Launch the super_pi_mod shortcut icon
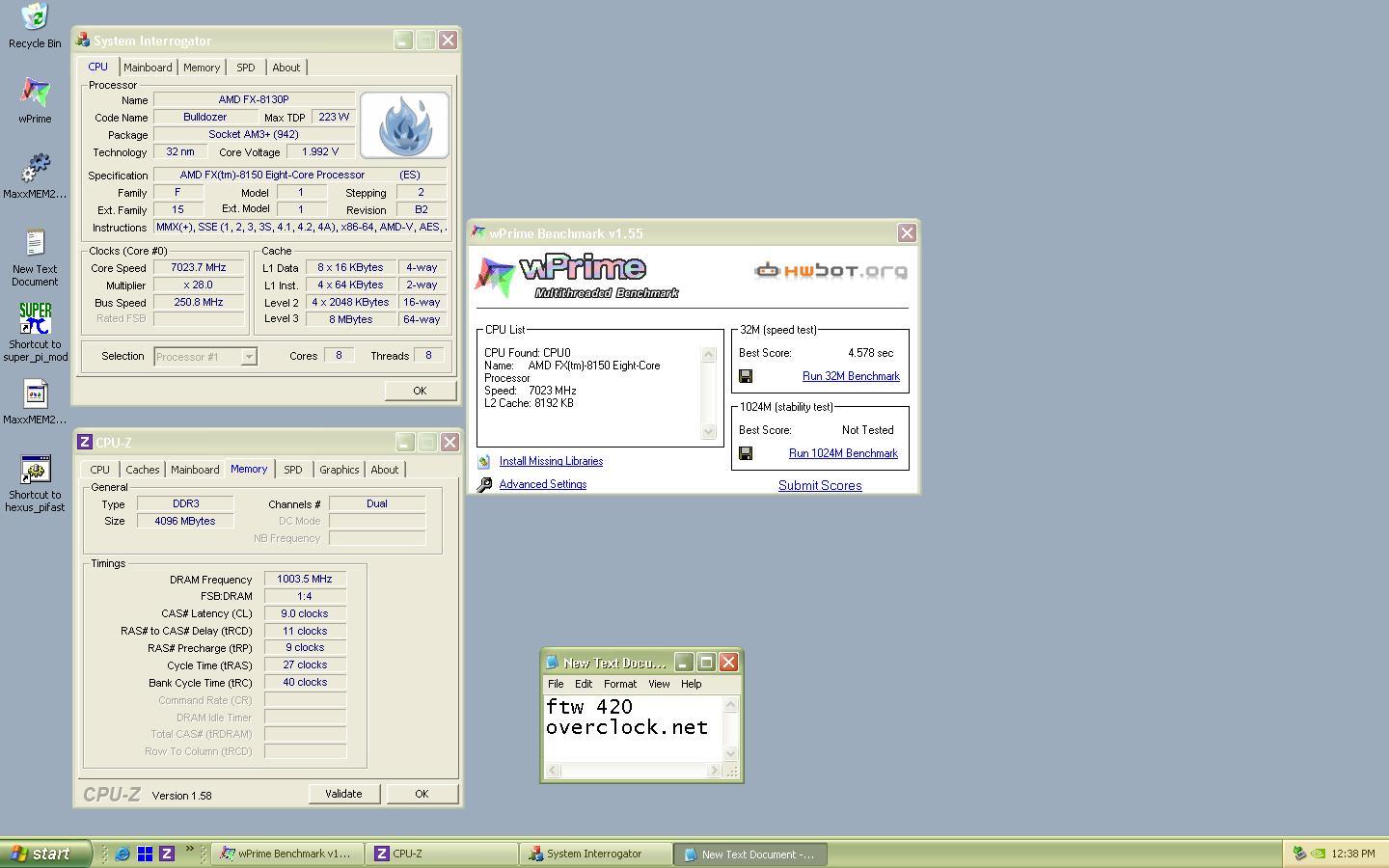1389x868 pixels. click(35, 318)
